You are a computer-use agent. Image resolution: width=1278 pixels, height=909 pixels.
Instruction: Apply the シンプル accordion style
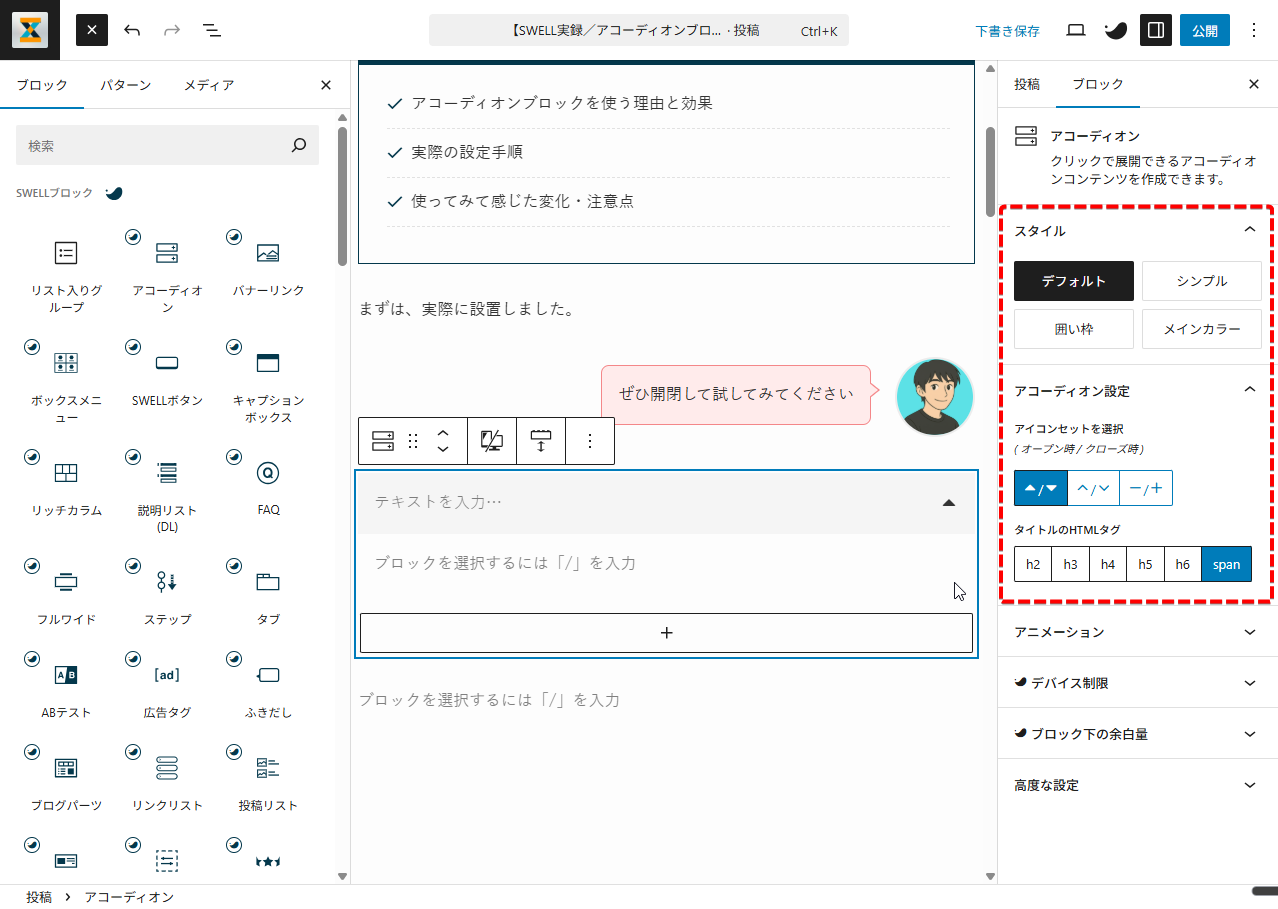click(x=1202, y=281)
